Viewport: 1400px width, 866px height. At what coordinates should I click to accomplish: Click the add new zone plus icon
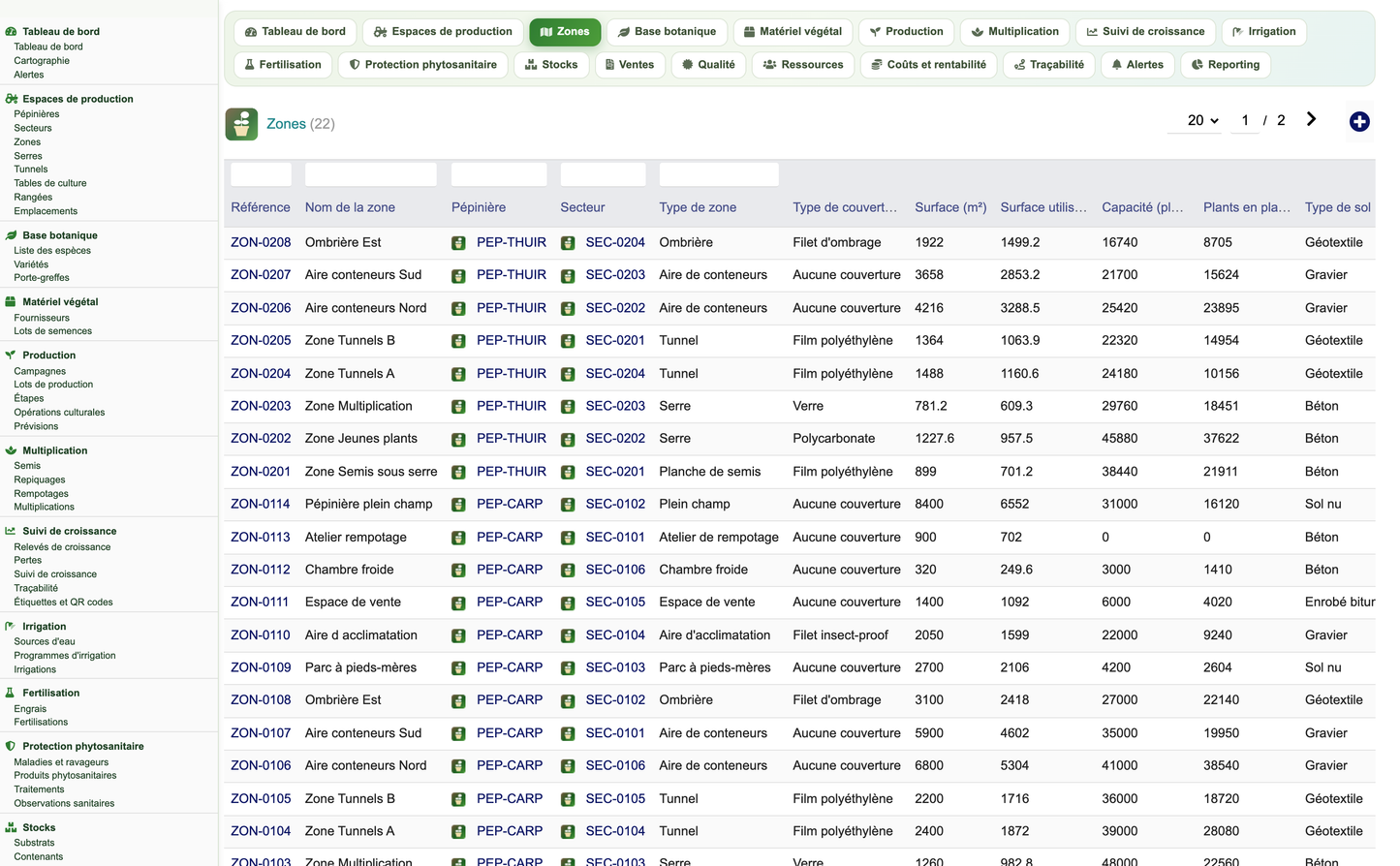coord(1359,121)
